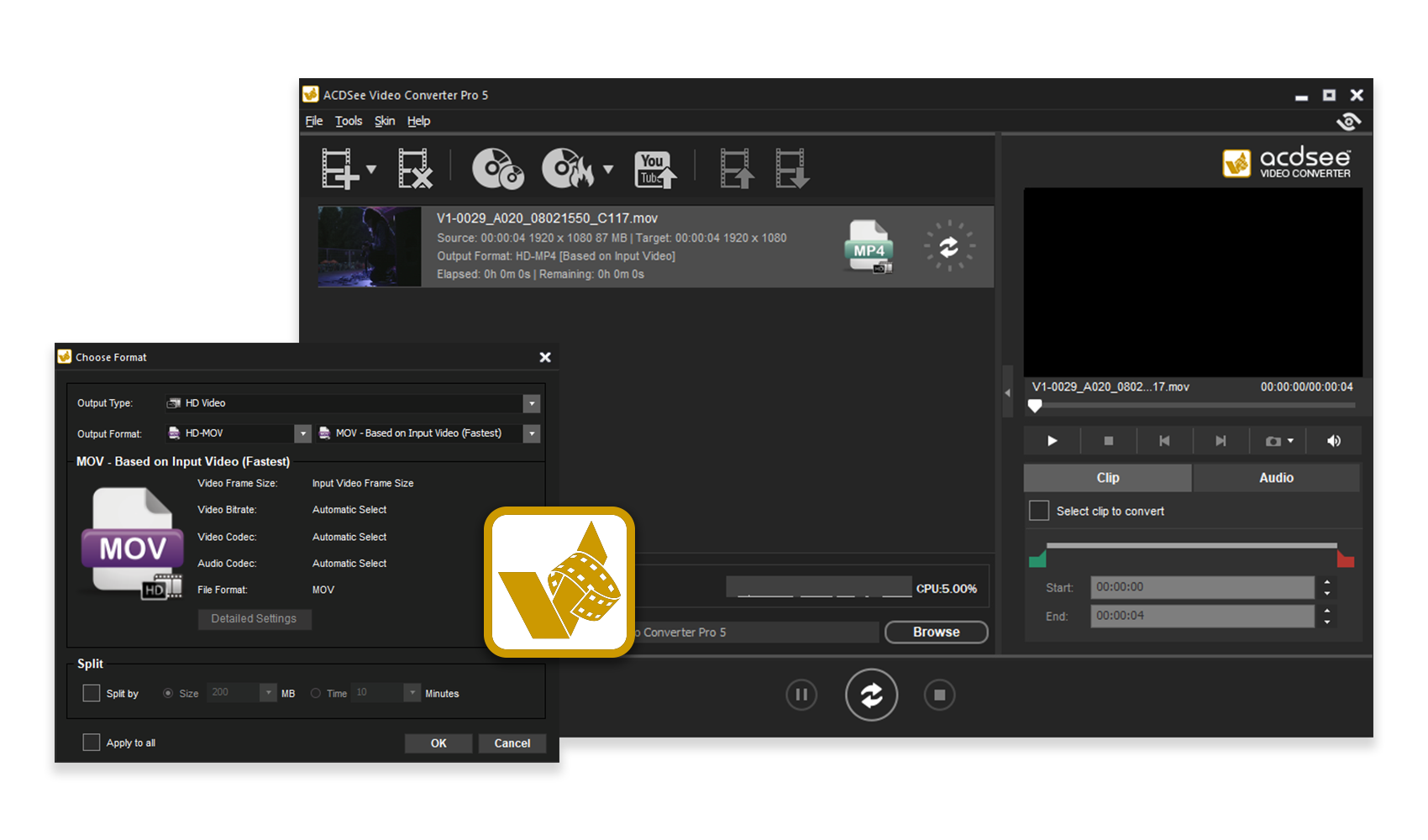Click the Detailed Settings button
The width and height of the screenshot is (1428, 840).
click(x=255, y=619)
